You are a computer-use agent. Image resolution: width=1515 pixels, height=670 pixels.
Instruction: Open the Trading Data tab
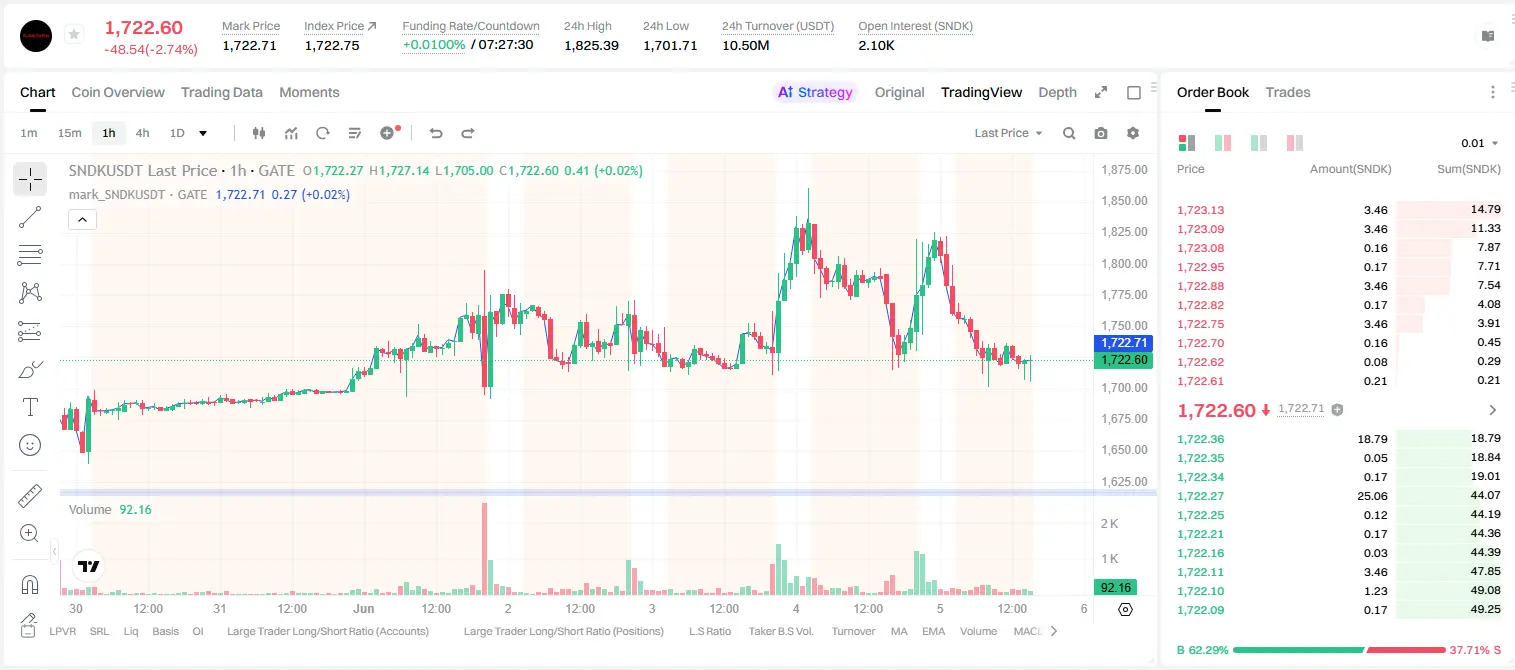coord(222,92)
